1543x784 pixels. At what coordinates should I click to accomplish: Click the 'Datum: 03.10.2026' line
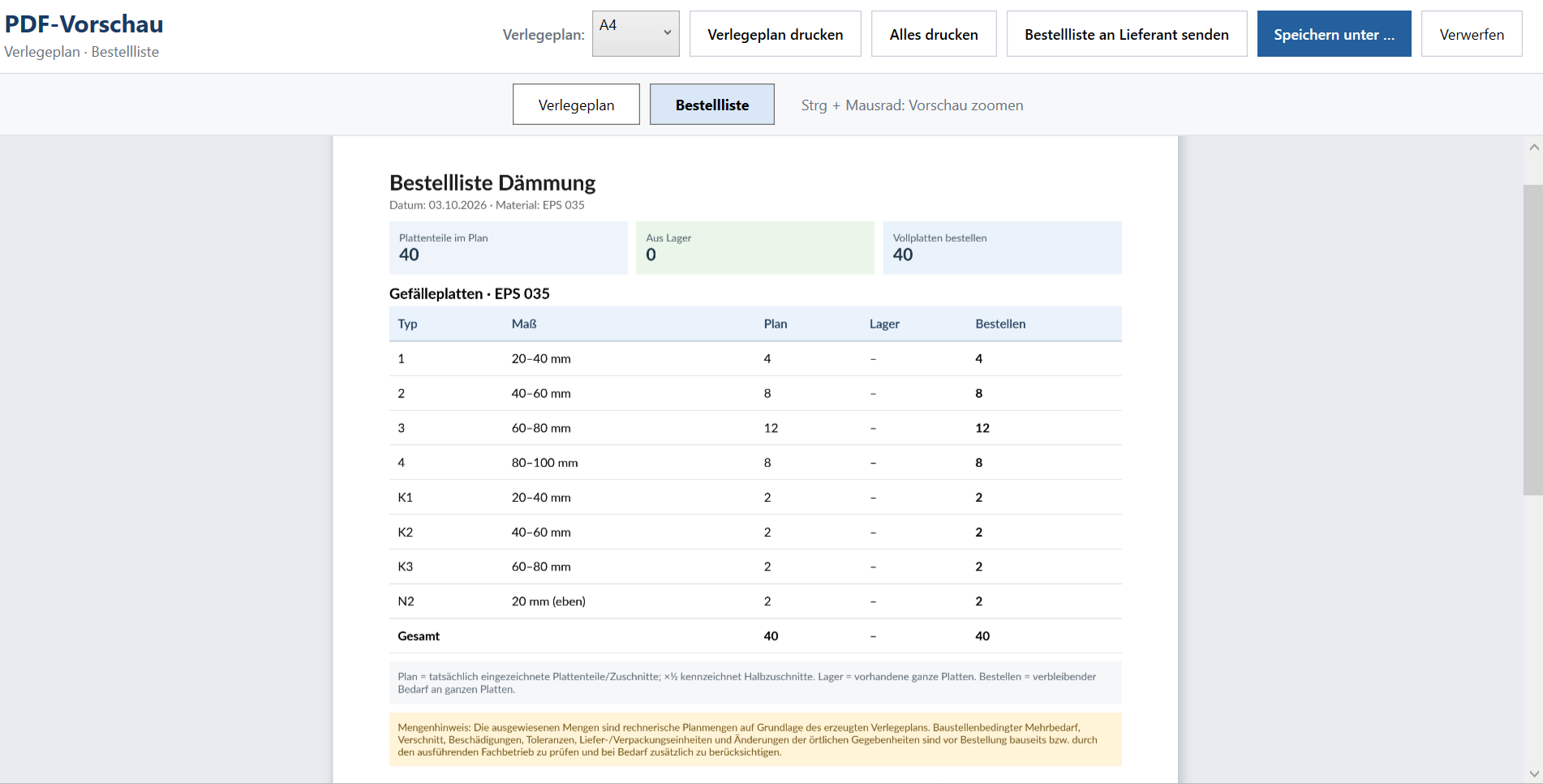point(487,205)
